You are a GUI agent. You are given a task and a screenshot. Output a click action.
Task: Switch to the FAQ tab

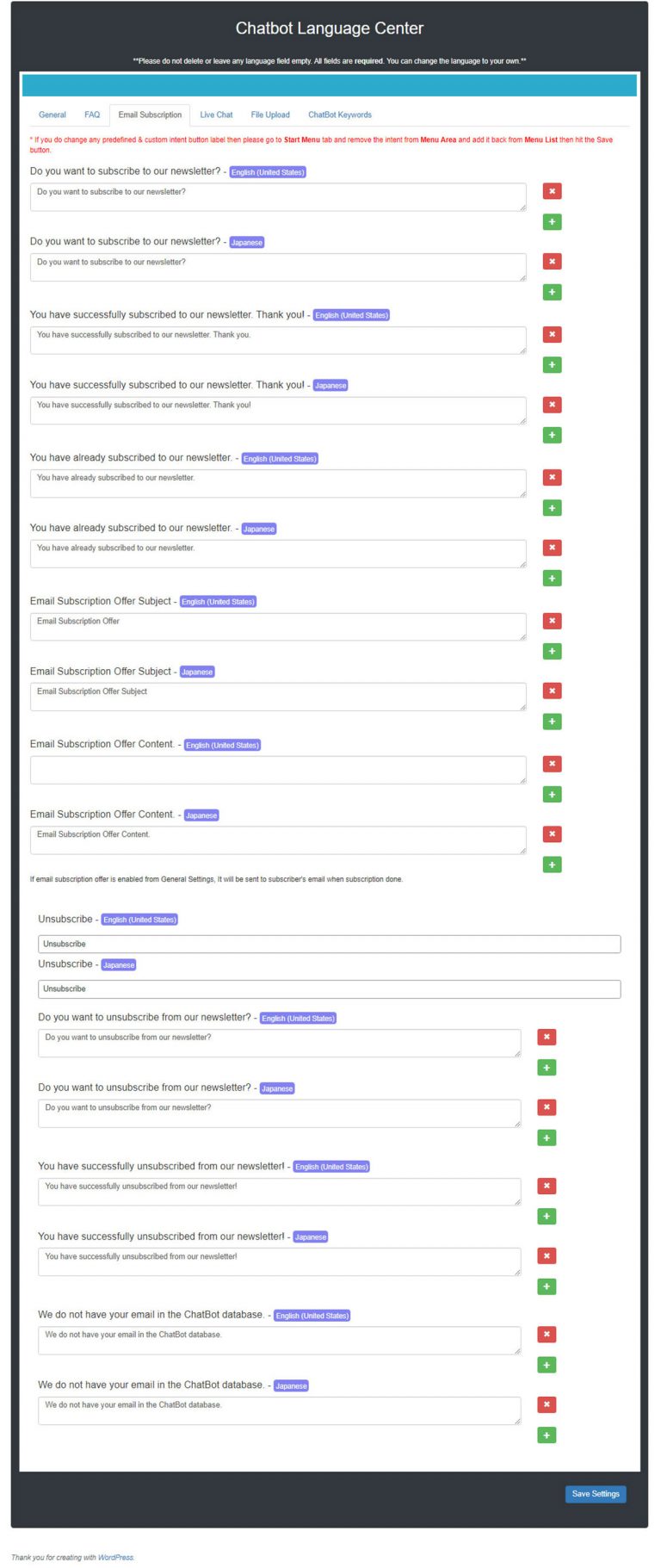coord(92,115)
